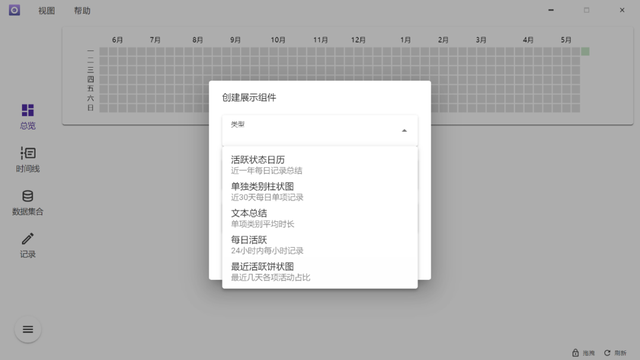Open the 视图 menu
This screenshot has height=360, width=640.
pos(47,11)
